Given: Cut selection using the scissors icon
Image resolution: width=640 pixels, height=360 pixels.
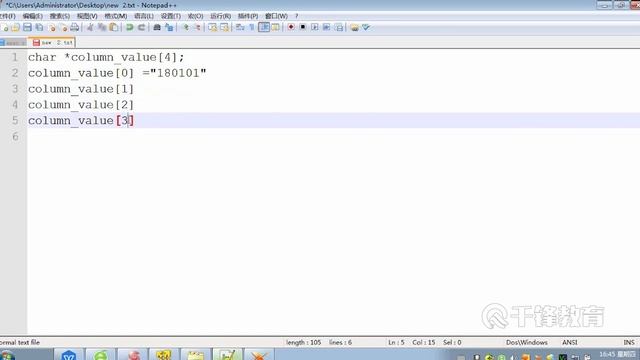Looking at the screenshot, I should [90, 27].
